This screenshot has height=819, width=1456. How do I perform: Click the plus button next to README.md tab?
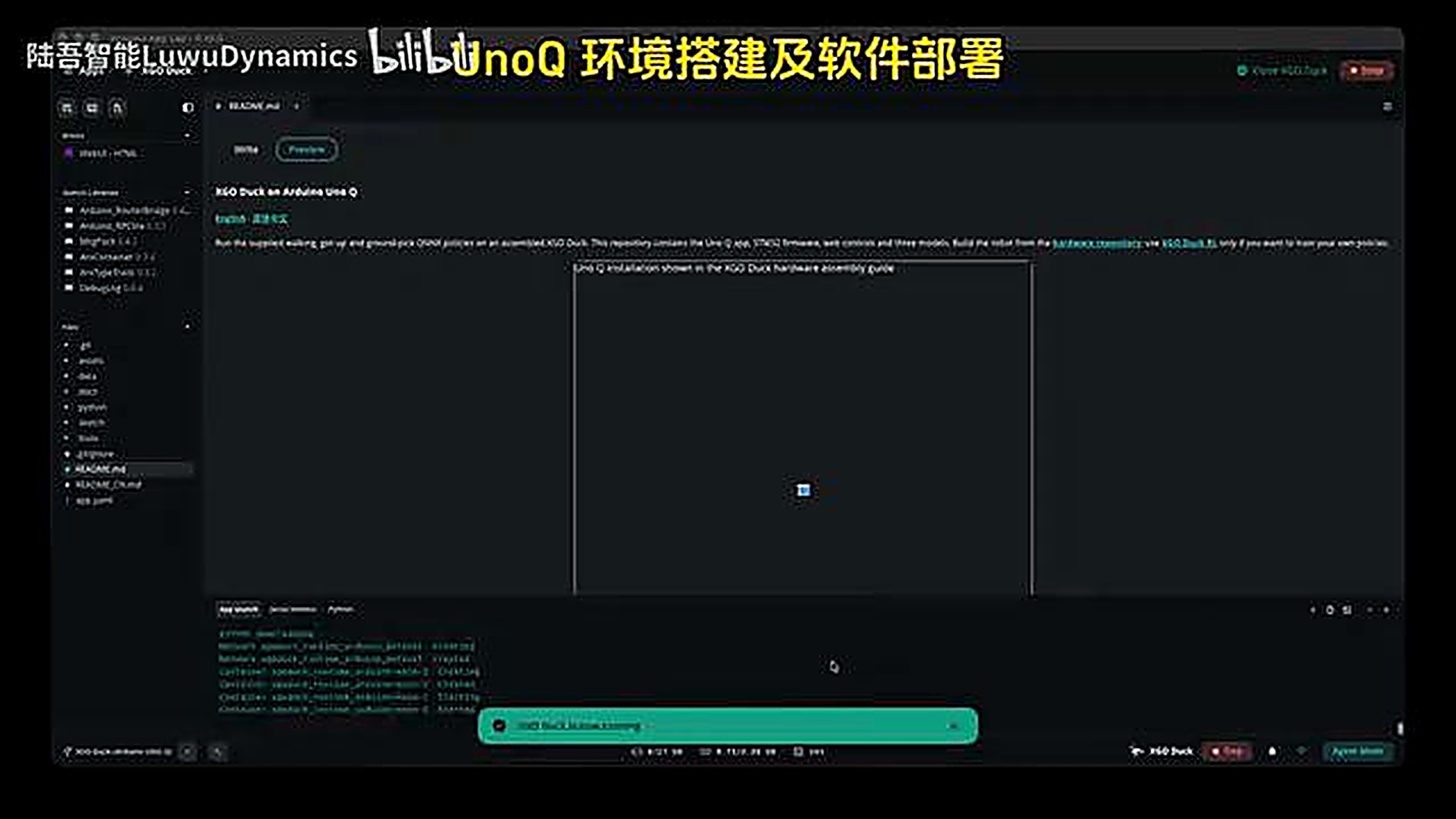(296, 106)
